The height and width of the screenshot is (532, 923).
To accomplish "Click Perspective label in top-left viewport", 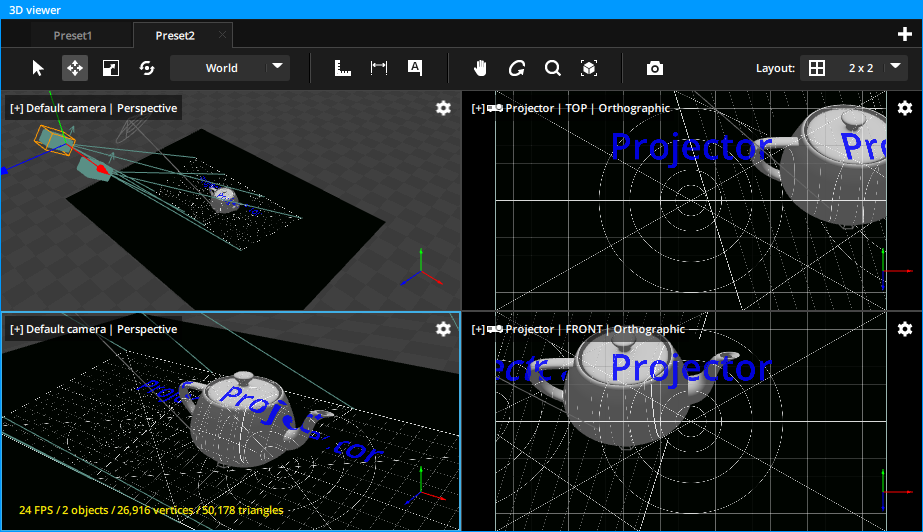I will pyautogui.click(x=147, y=108).
